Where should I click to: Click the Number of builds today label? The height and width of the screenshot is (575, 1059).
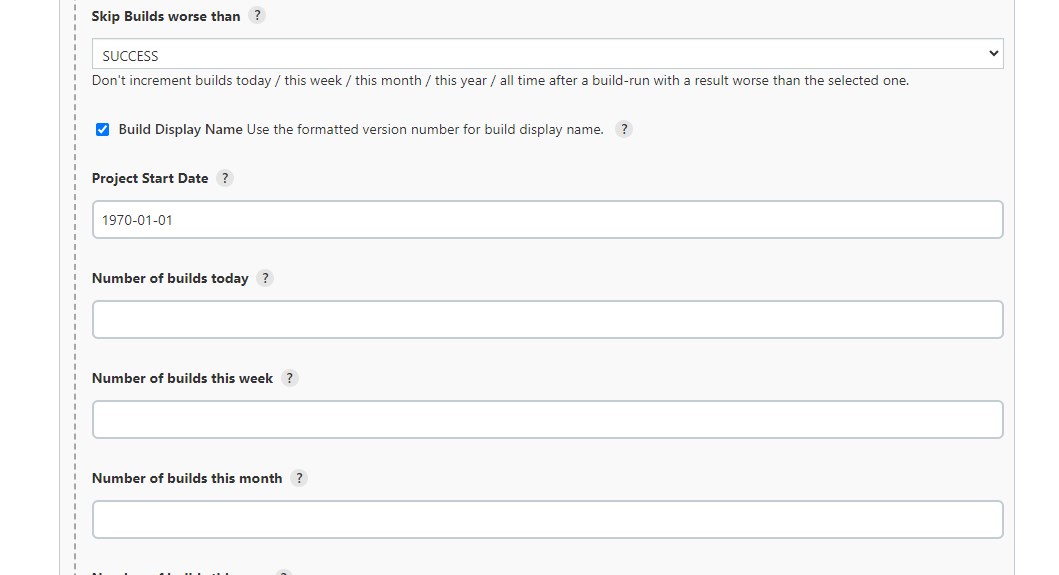(170, 278)
